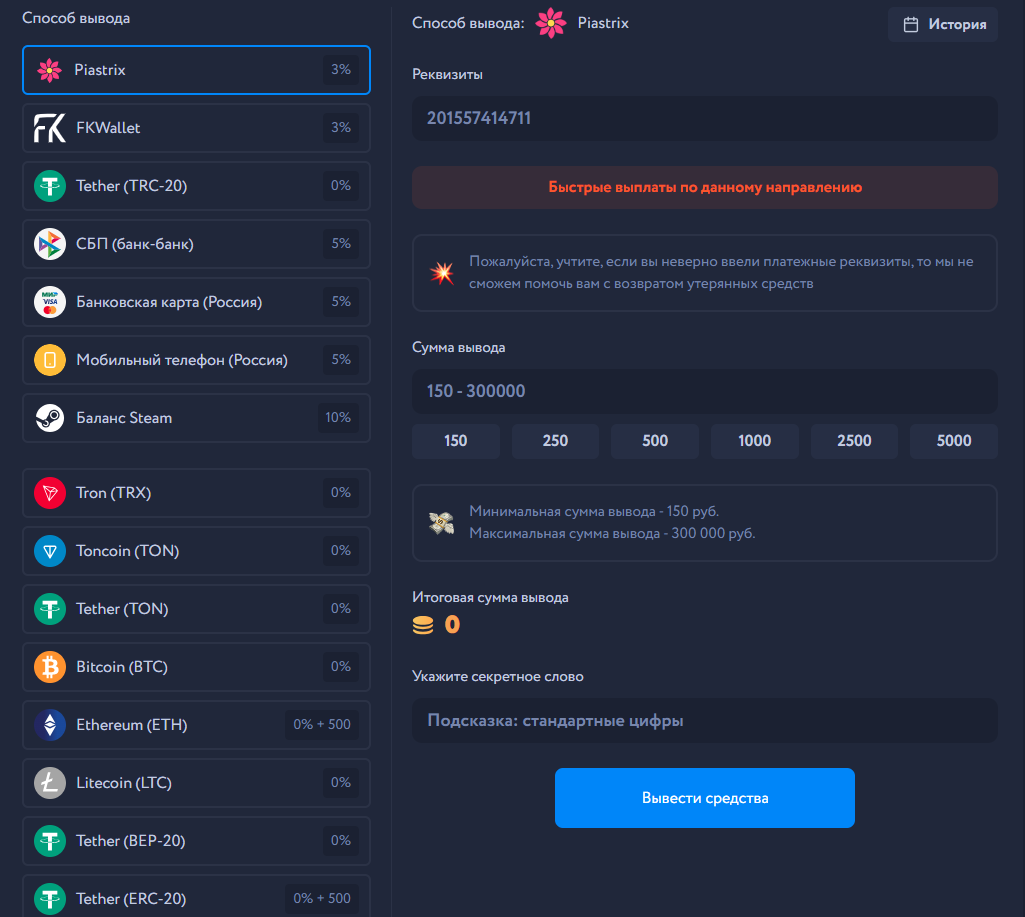The height and width of the screenshot is (917, 1025).
Task: Click the calendar icon in the История button
Action: pyautogui.click(x=911, y=25)
